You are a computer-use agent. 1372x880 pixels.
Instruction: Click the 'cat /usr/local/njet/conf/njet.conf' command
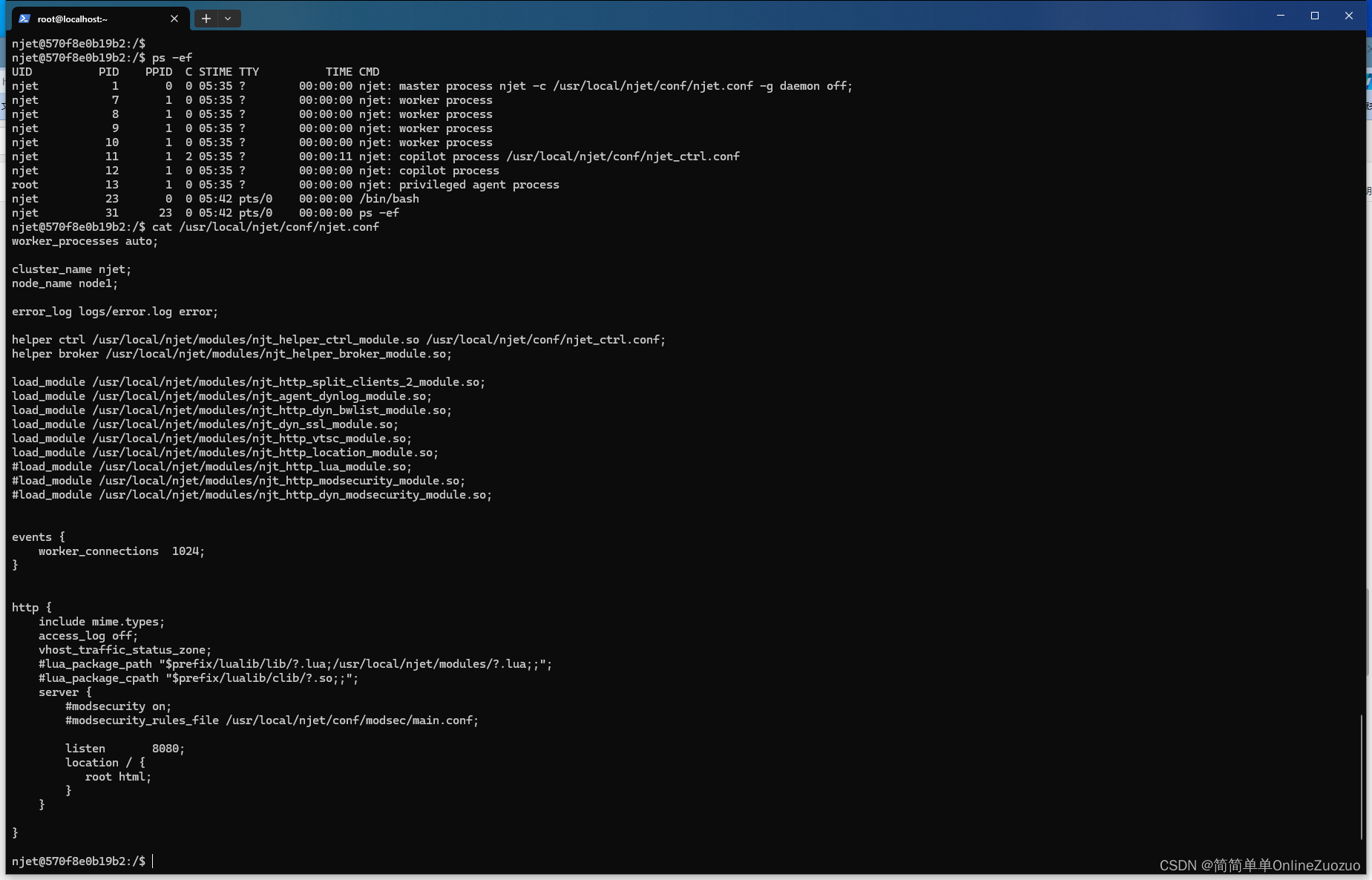pos(266,227)
